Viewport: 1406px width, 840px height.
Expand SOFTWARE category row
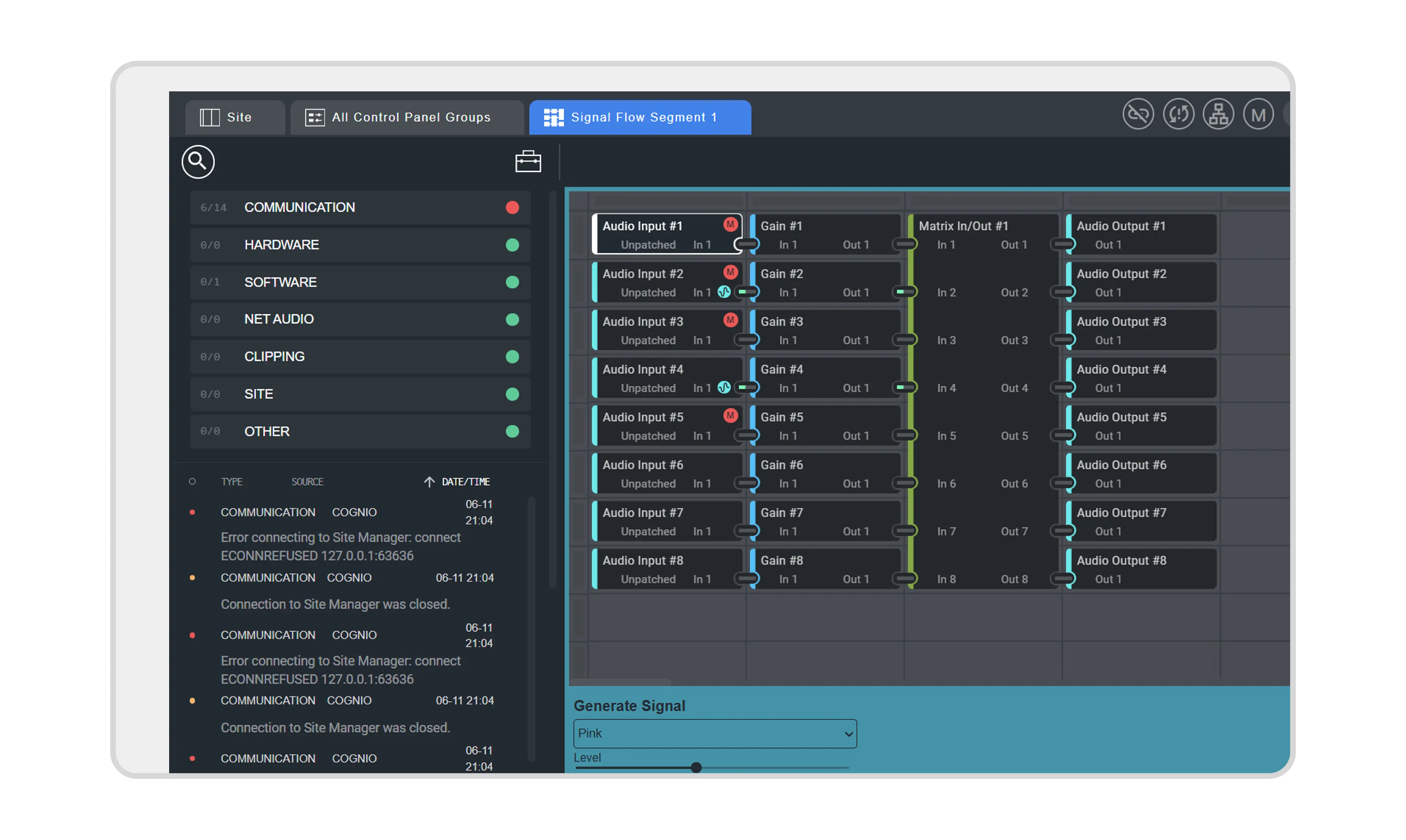coord(360,282)
